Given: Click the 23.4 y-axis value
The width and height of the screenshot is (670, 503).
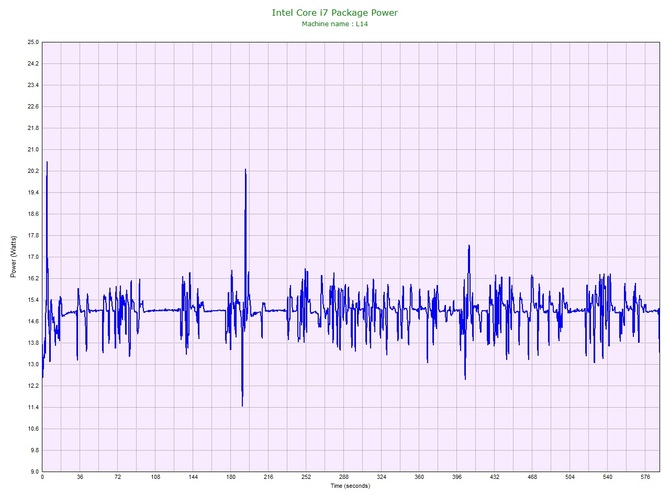Looking at the screenshot, I should click(x=33, y=85).
